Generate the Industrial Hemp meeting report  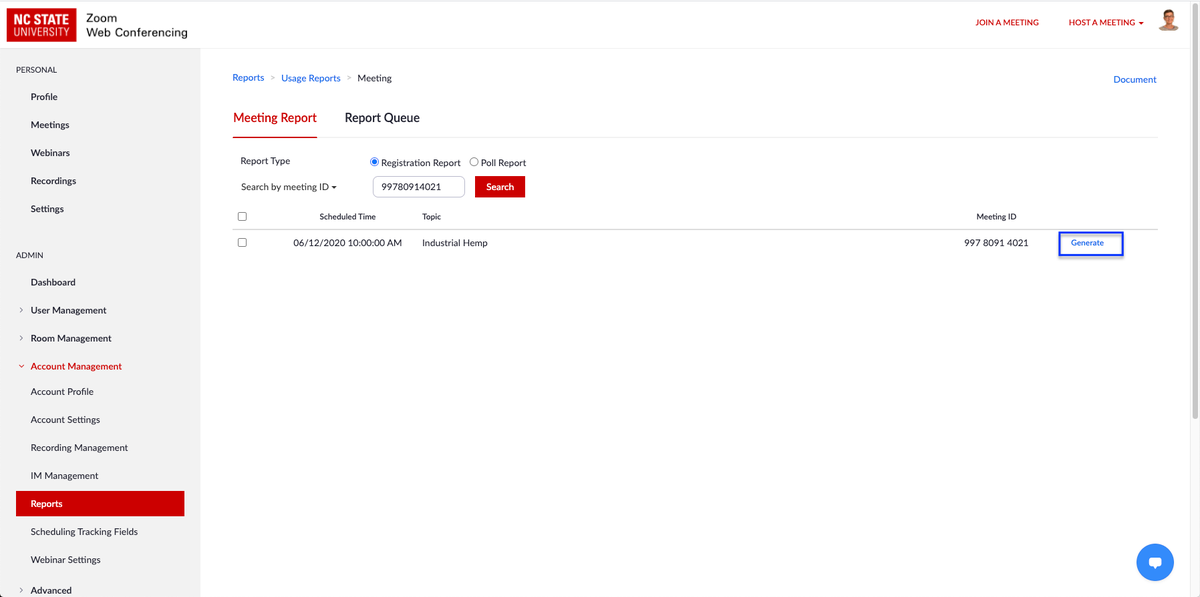[x=1090, y=242]
